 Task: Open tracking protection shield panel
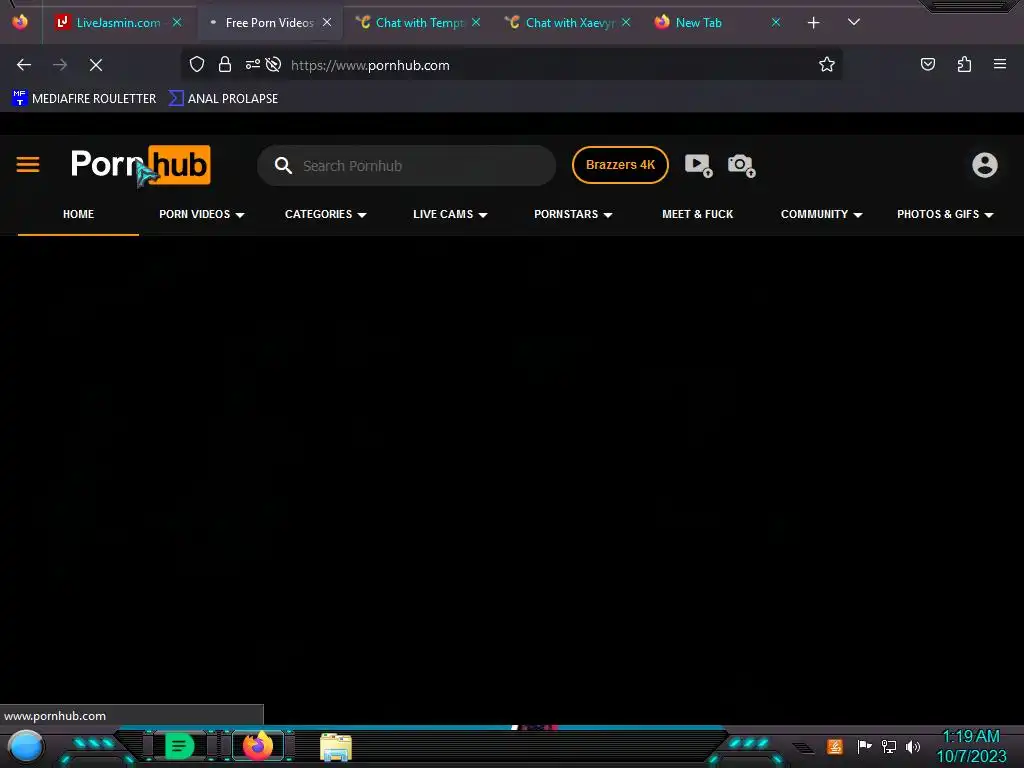point(197,64)
